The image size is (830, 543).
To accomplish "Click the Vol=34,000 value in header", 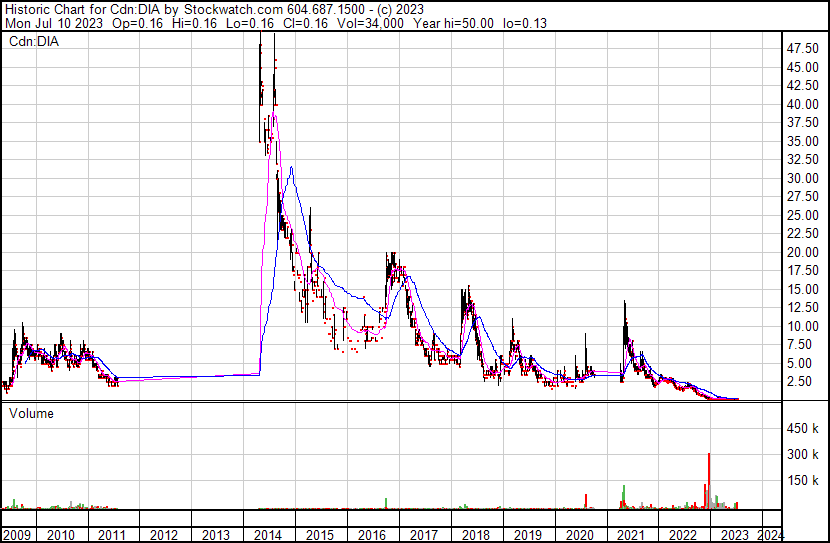I will [x=370, y=22].
